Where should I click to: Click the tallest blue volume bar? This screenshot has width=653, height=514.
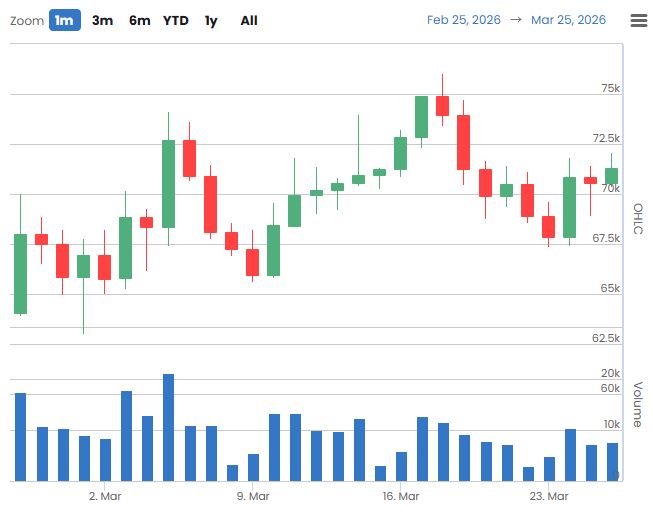pos(168,428)
